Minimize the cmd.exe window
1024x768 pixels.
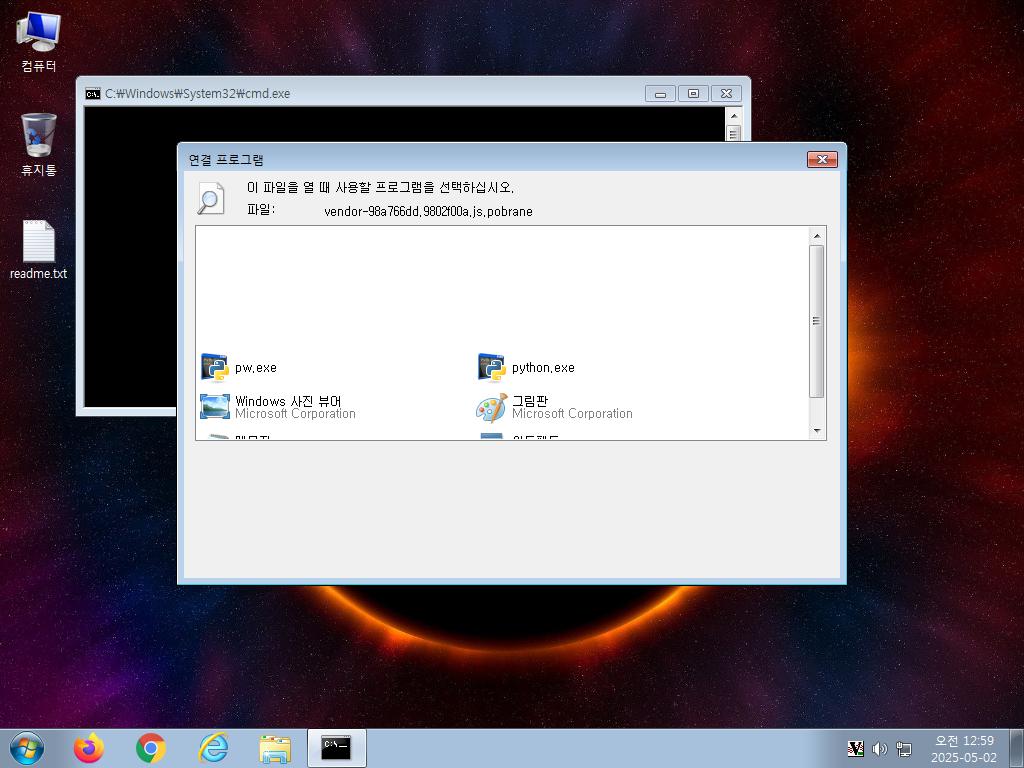coord(660,93)
